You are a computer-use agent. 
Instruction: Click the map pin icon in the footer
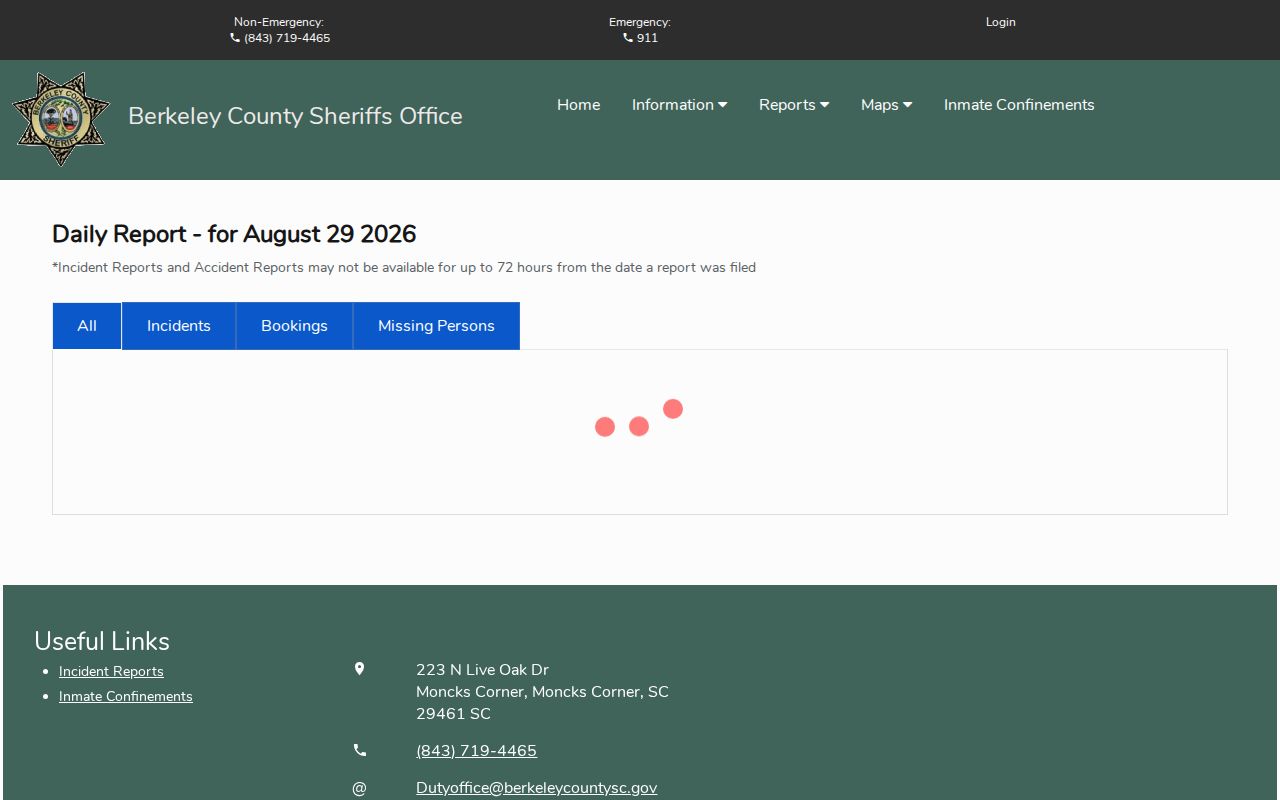[x=360, y=669]
